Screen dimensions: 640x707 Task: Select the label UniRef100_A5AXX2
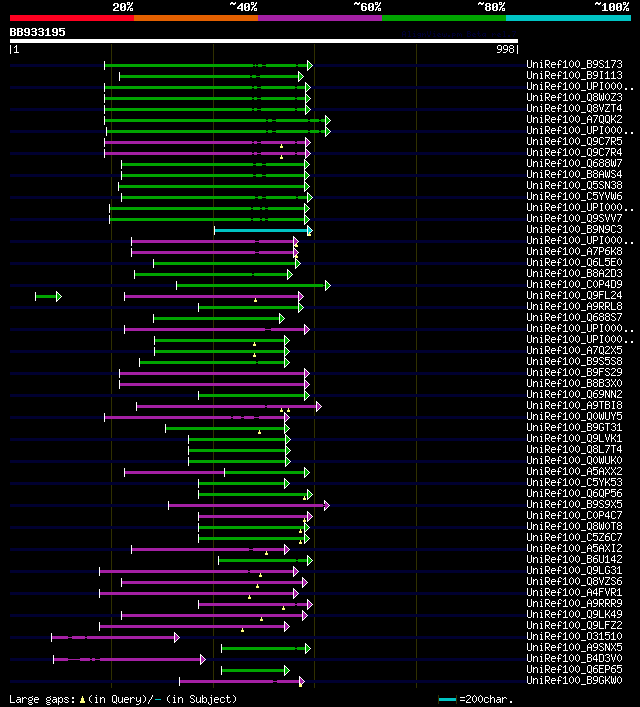click(574, 471)
